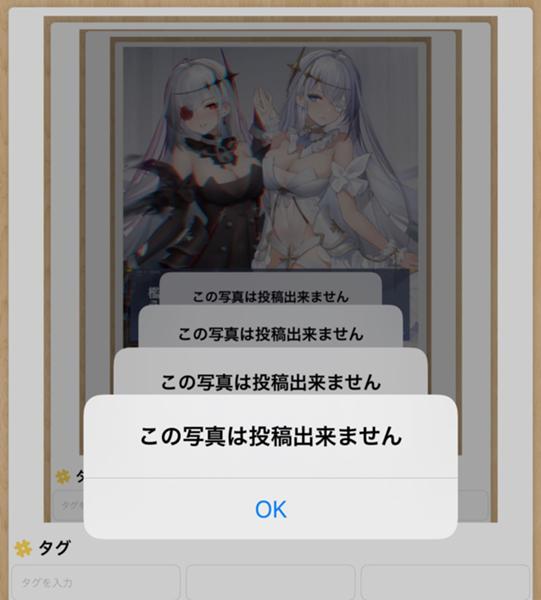Click the red eye patch on the dark-dressed character
The width and height of the screenshot is (541, 600).
click(x=186, y=112)
